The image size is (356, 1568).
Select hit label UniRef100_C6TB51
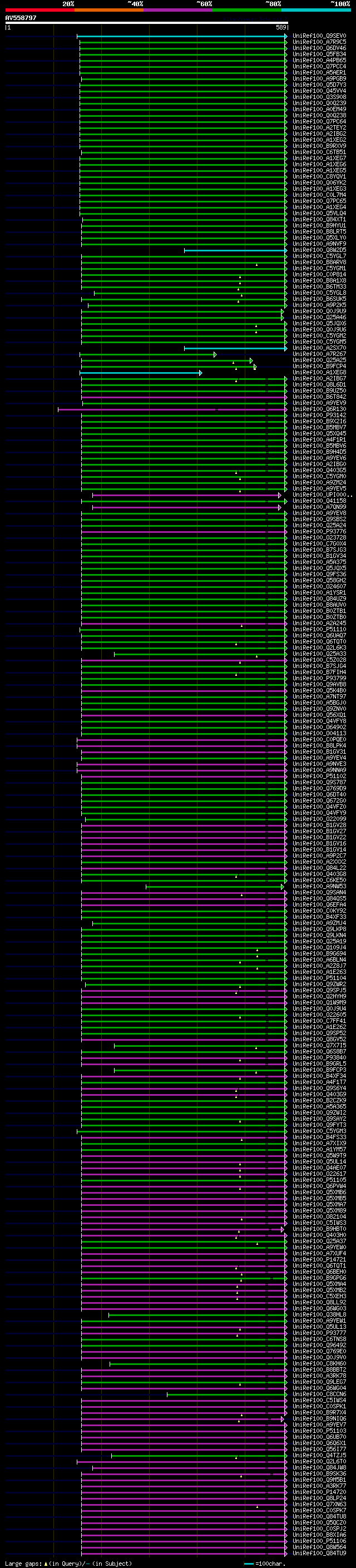(x=319, y=152)
